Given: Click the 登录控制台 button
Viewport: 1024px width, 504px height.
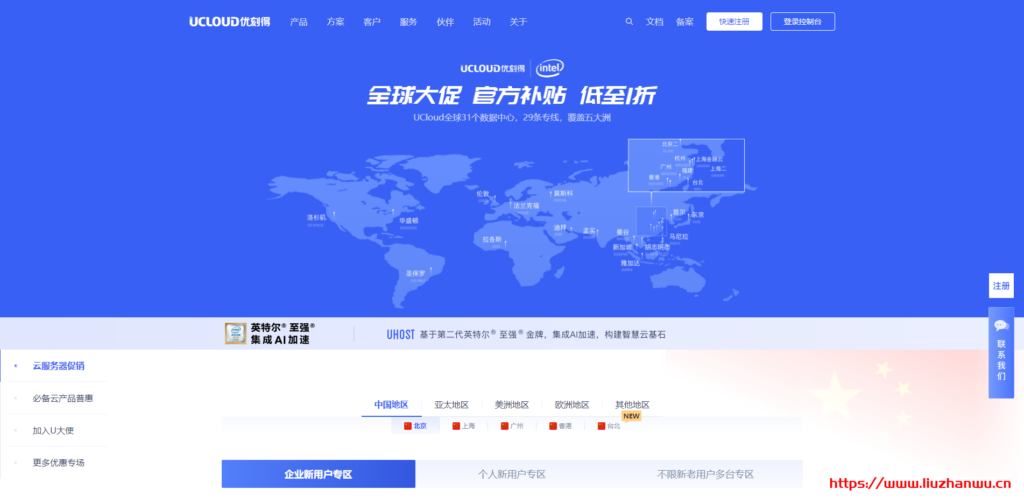Looking at the screenshot, I should pyautogui.click(x=803, y=22).
